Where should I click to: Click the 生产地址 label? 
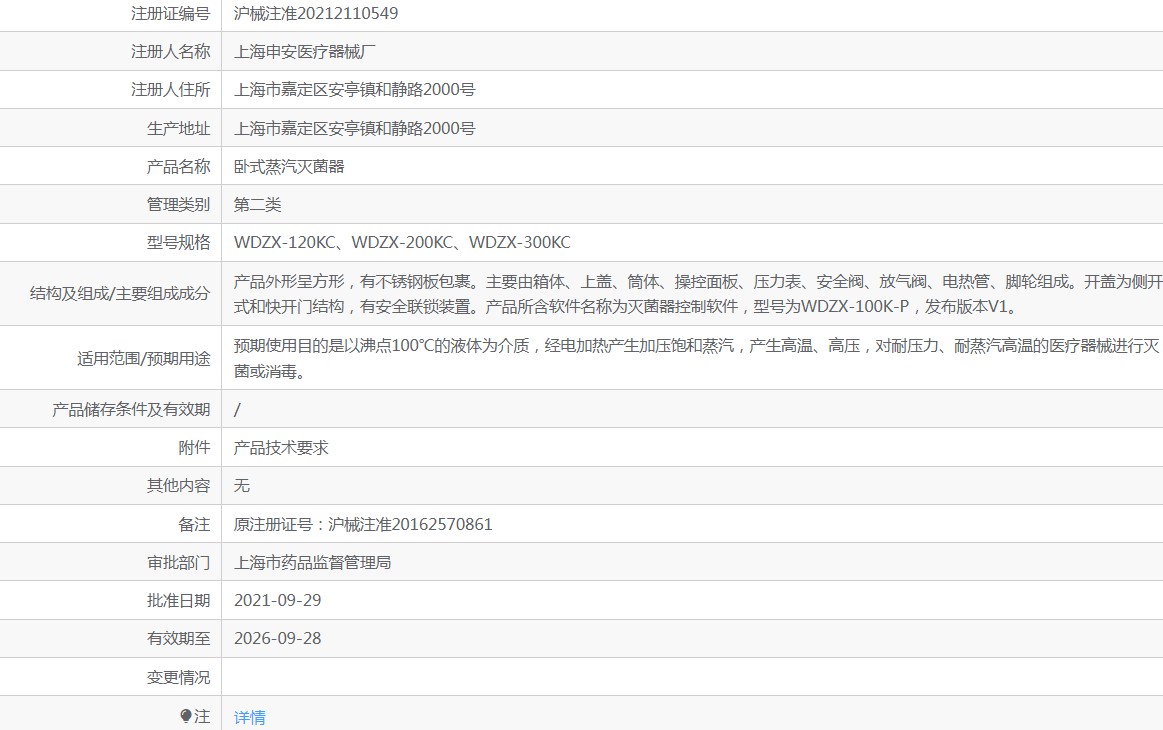coord(179,128)
